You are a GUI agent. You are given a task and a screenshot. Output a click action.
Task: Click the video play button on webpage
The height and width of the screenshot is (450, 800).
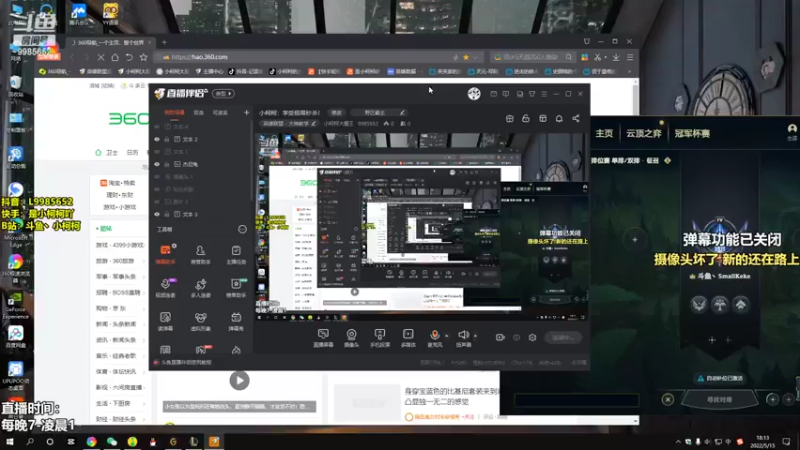[x=239, y=380]
